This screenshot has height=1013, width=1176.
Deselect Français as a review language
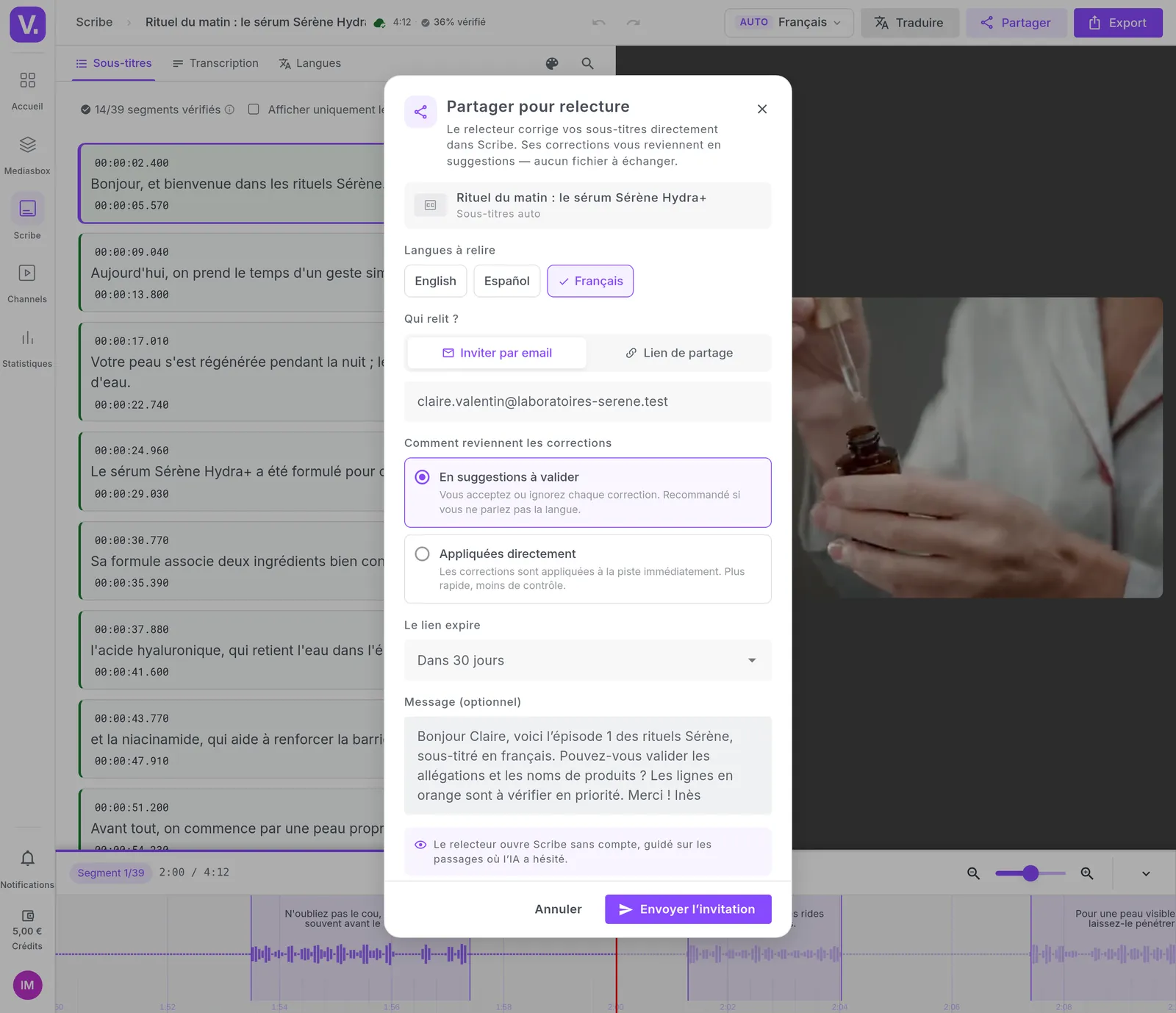click(x=590, y=281)
